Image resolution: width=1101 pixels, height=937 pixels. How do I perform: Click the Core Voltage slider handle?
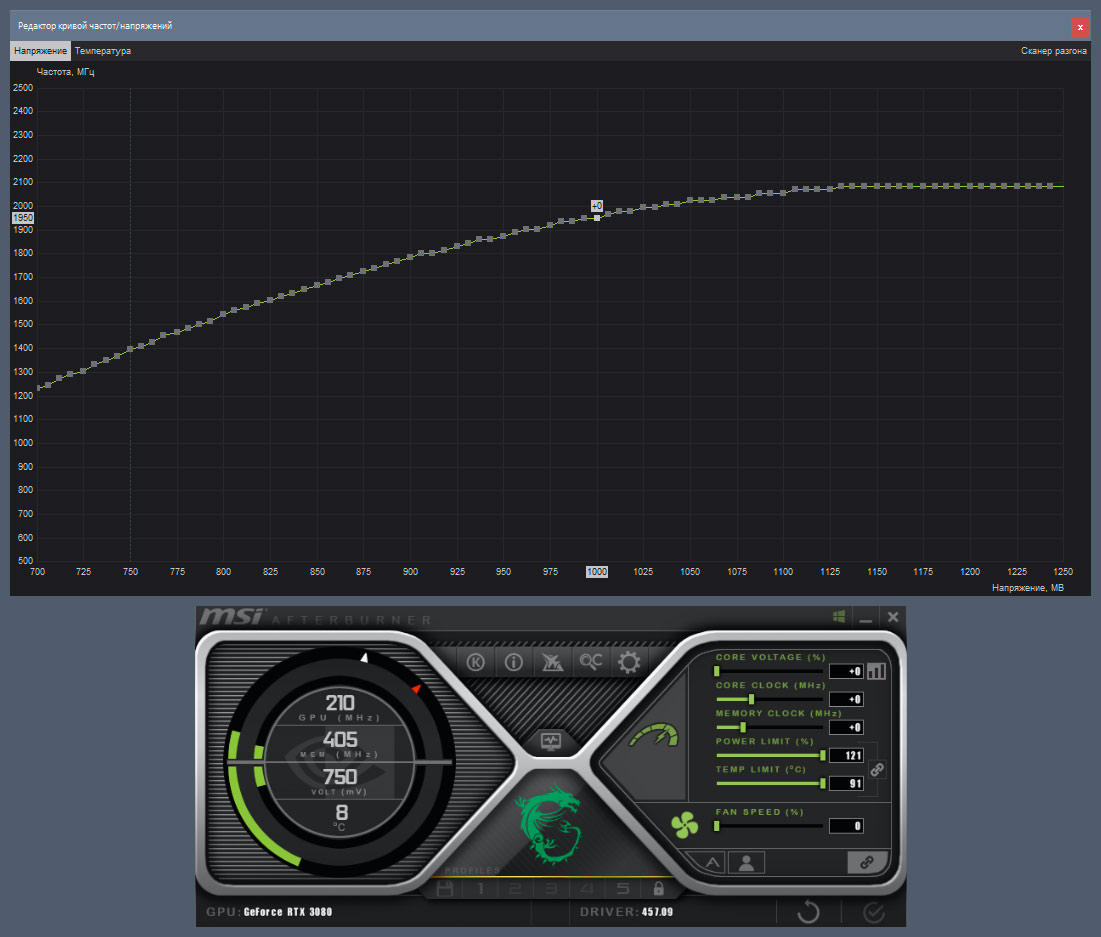[716, 671]
